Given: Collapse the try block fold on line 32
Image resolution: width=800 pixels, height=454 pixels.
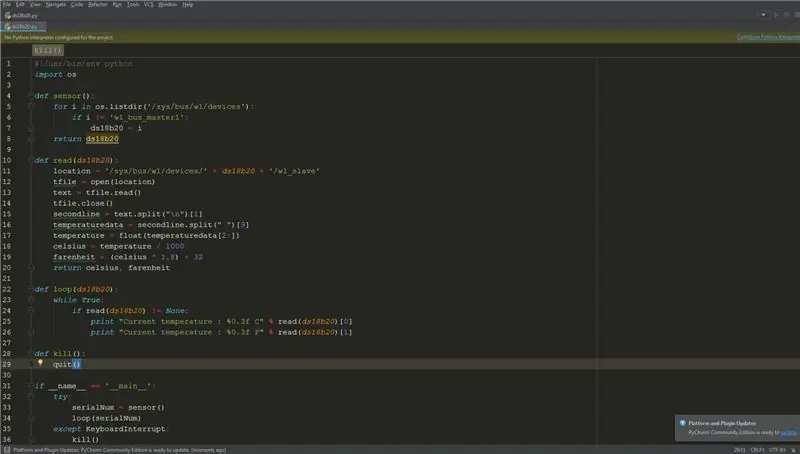Looking at the screenshot, I should click(31, 396).
